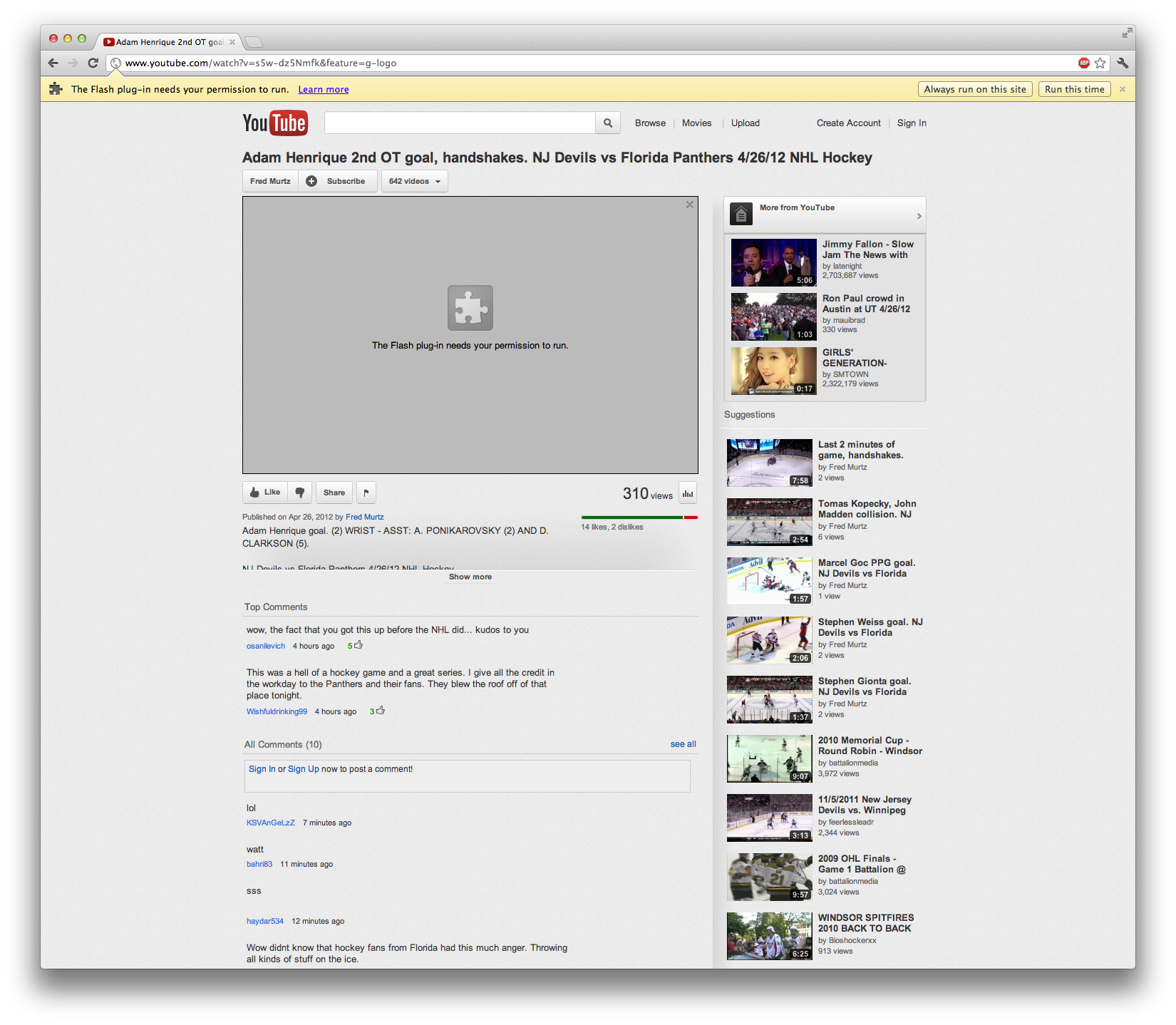1176x1025 pixels.
Task: Open Wishfuldrinking99's profile link
Action: click(x=277, y=711)
